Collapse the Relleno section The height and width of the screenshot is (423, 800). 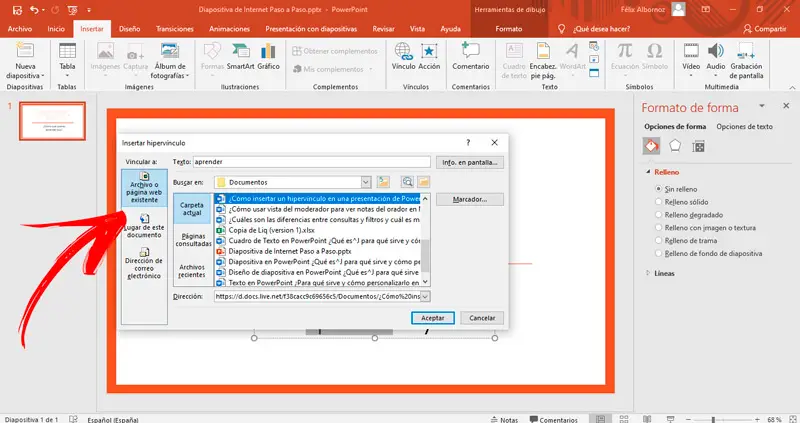648,172
